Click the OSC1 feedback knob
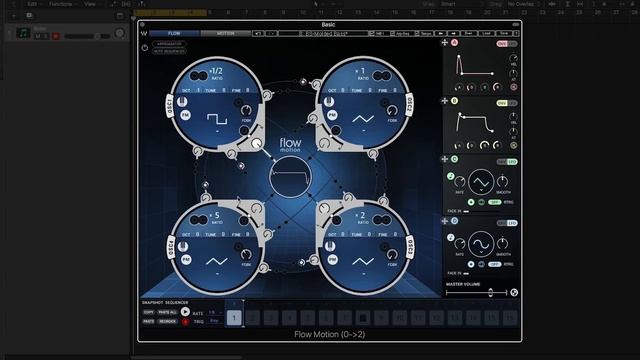This screenshot has height=360, width=640. (x=246, y=111)
